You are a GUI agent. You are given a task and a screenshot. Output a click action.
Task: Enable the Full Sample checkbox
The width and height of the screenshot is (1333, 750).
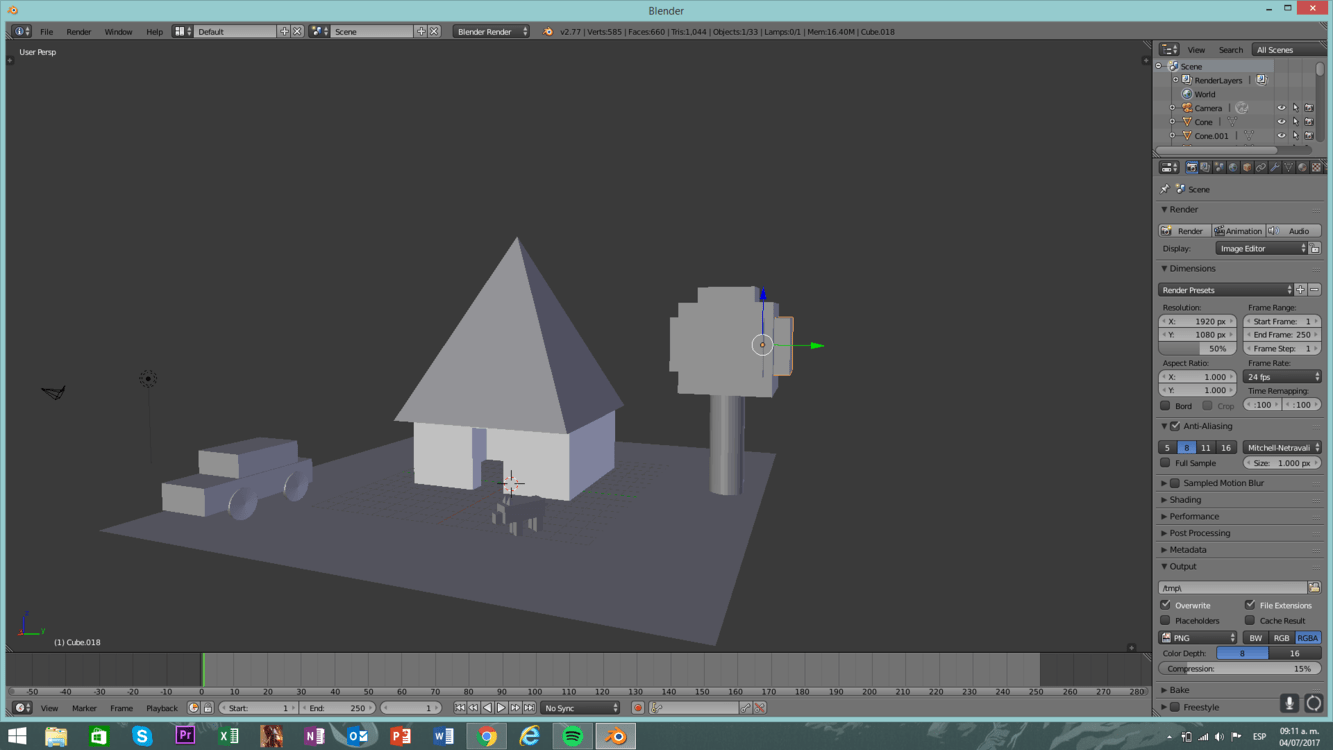[1166, 463]
